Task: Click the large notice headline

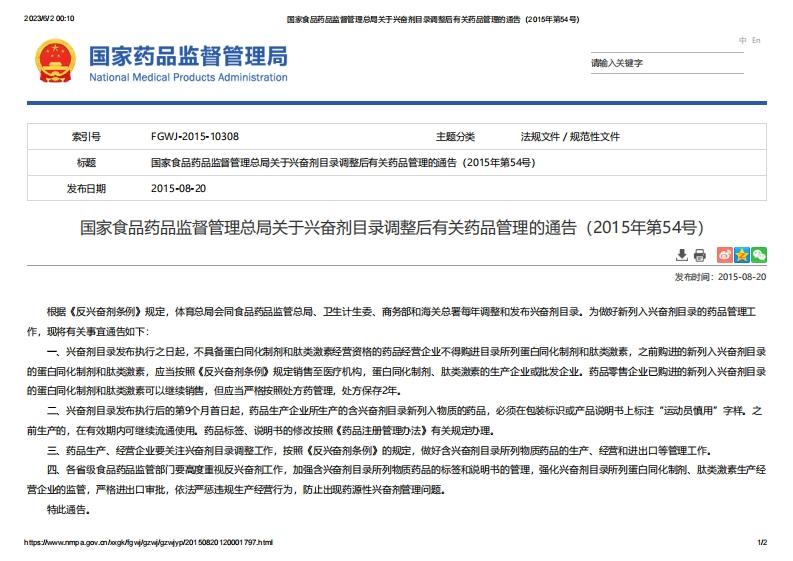Action: (397, 226)
